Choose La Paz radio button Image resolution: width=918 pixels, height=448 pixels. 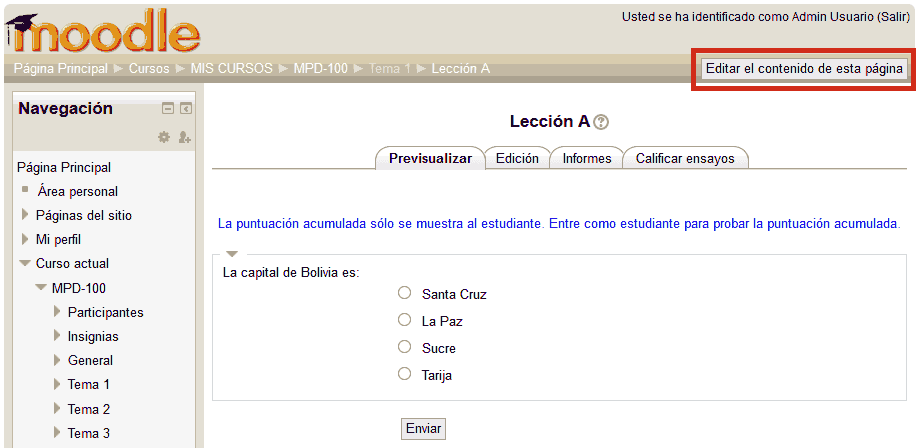[404, 320]
